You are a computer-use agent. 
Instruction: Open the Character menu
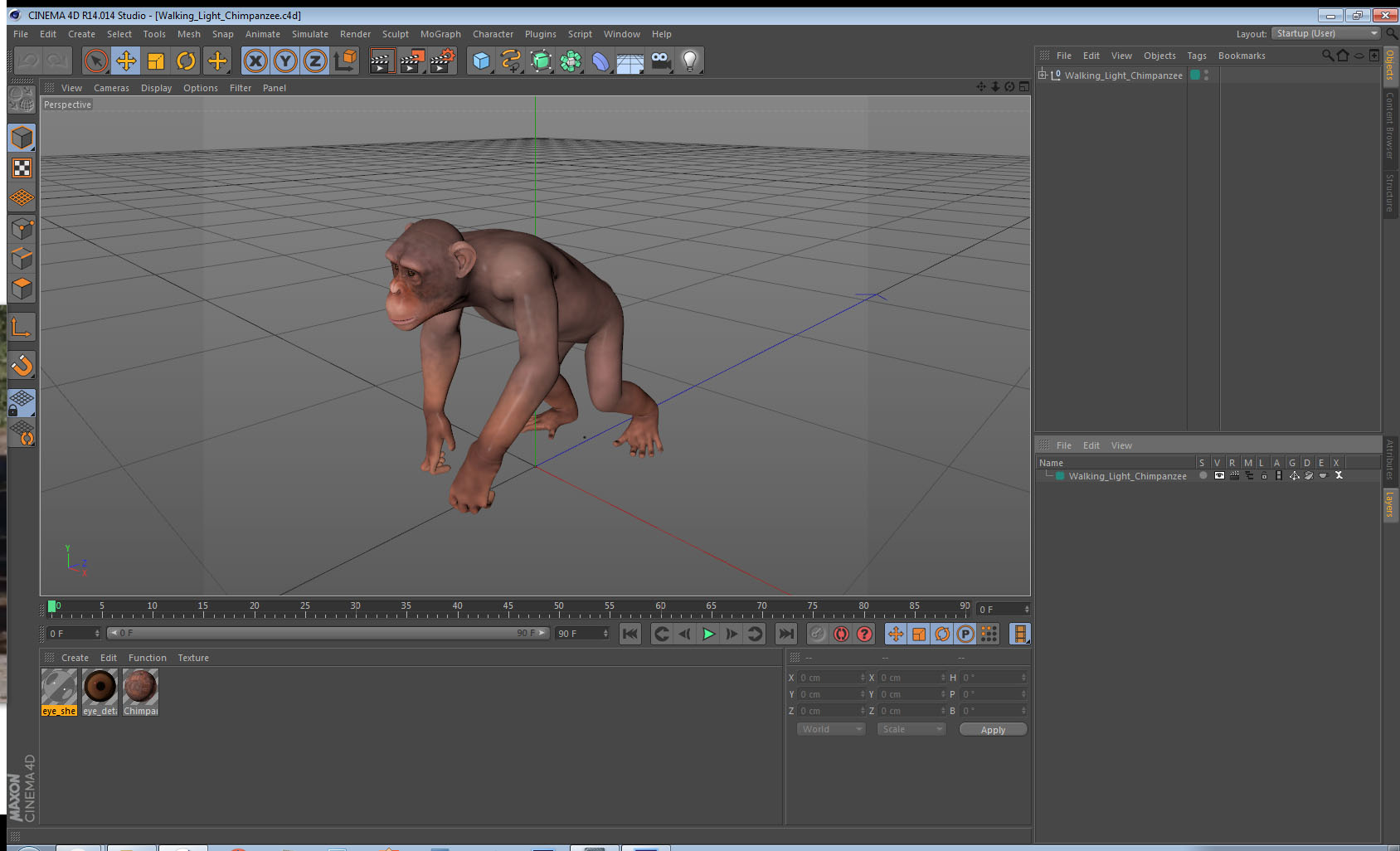[x=493, y=34]
